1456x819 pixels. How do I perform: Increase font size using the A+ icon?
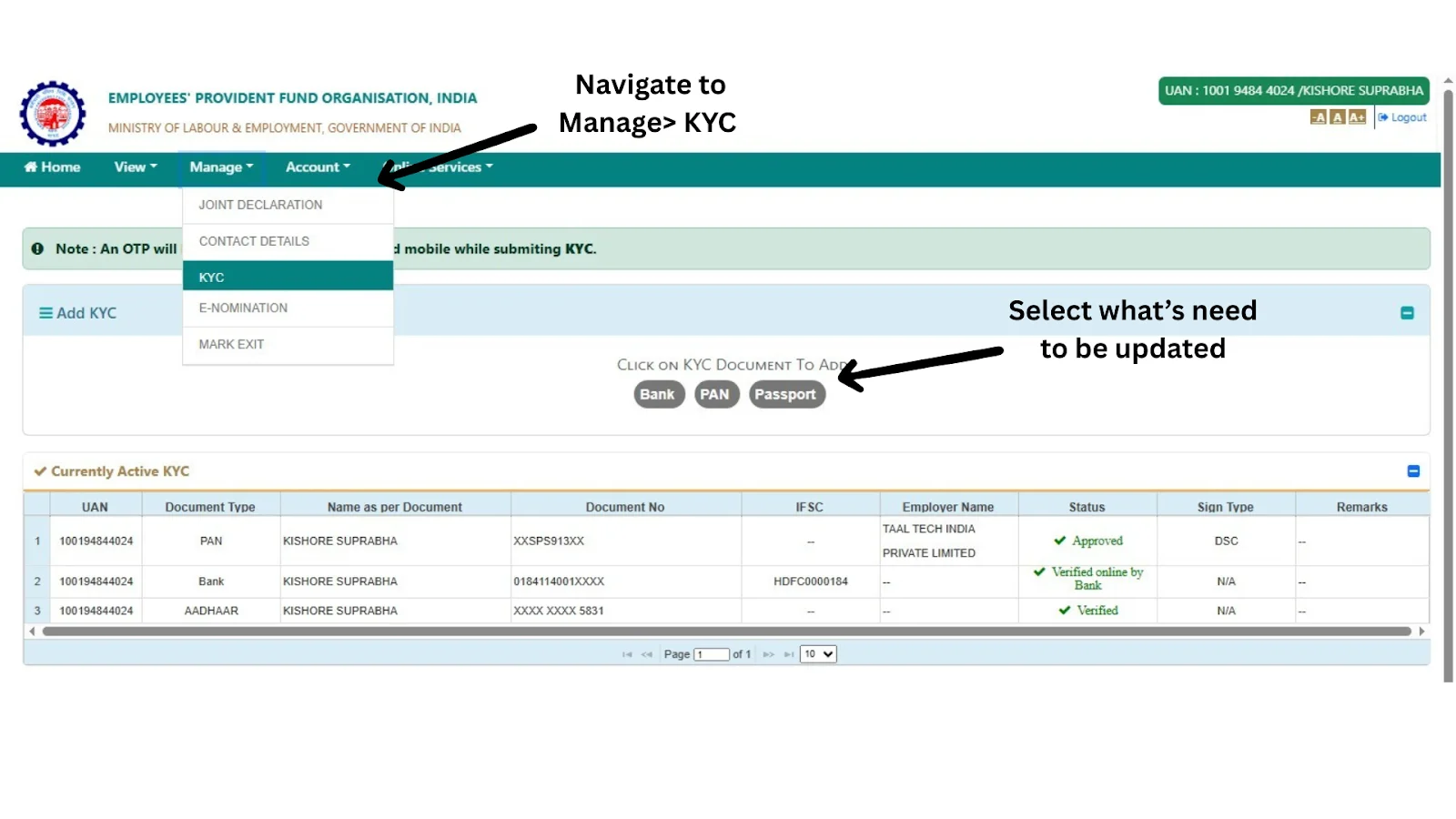tap(1356, 116)
